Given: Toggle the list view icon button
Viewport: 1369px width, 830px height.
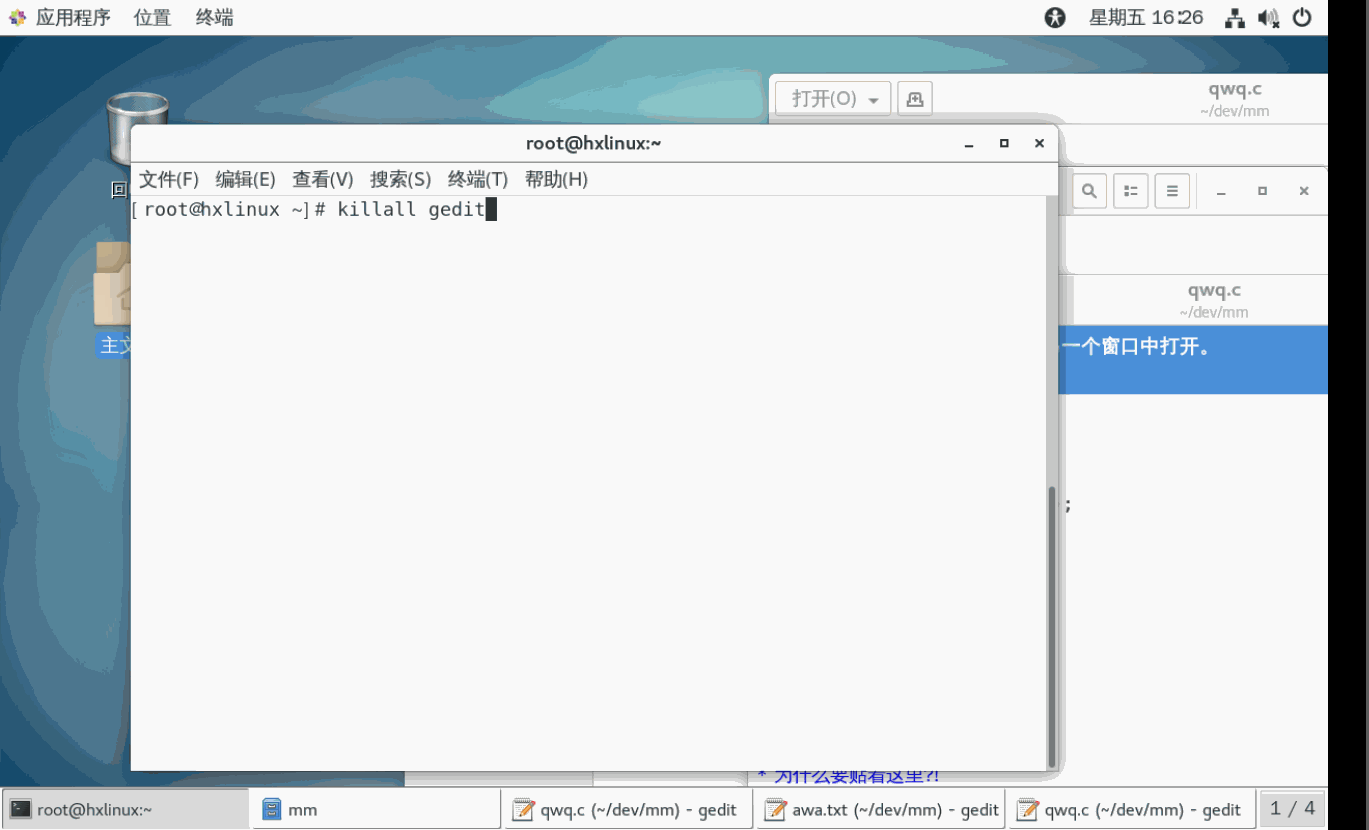Looking at the screenshot, I should [x=1131, y=191].
